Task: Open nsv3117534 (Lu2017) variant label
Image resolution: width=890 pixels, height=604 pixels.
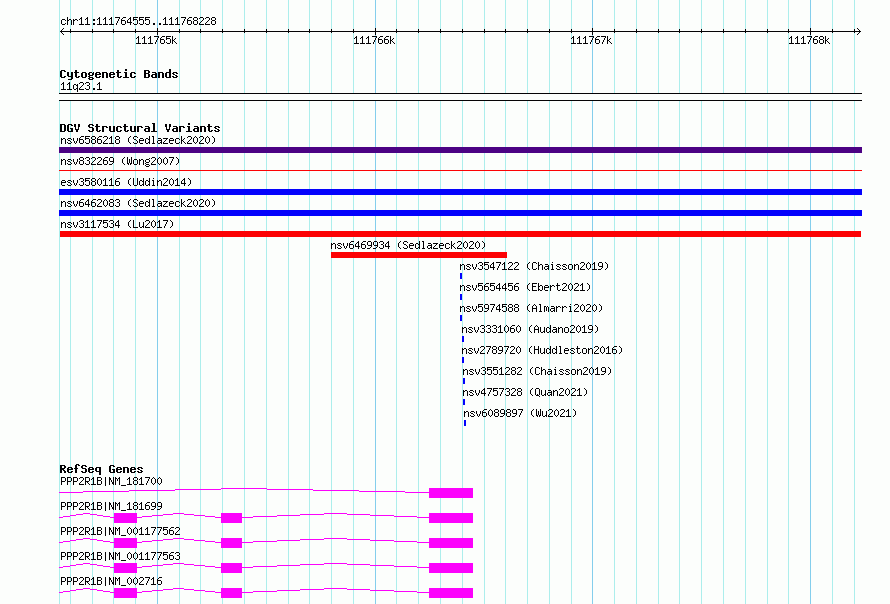Action: point(117,224)
